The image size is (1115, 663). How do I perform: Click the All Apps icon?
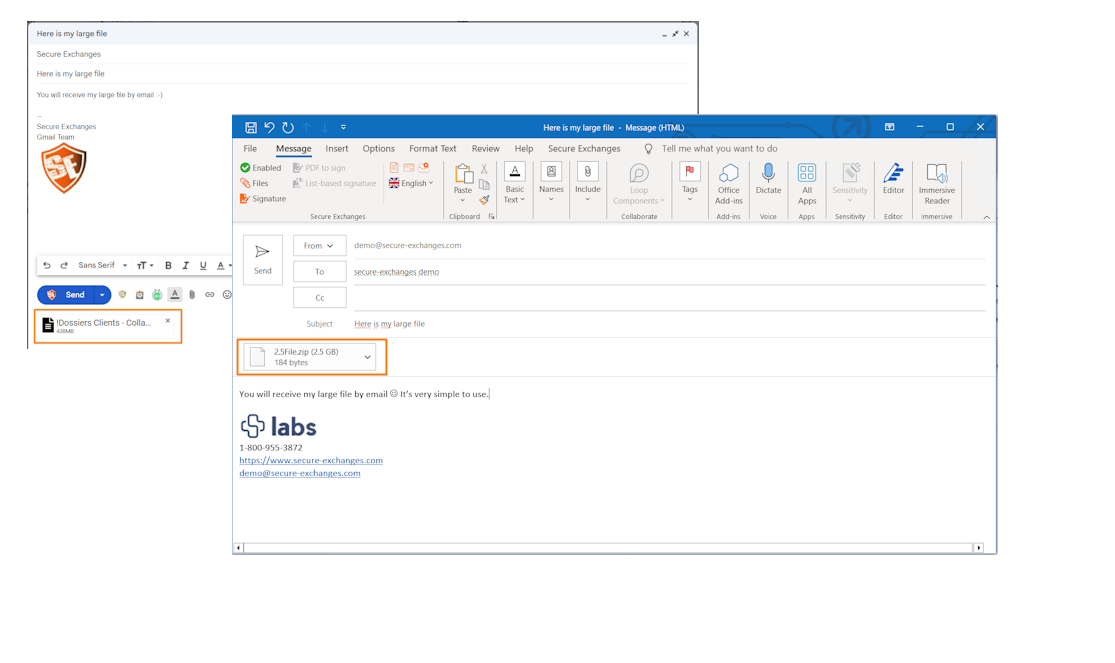[807, 174]
